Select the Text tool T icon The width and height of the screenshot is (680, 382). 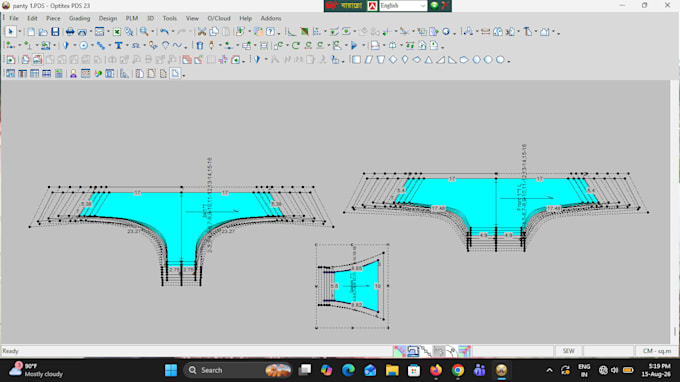click(x=118, y=46)
